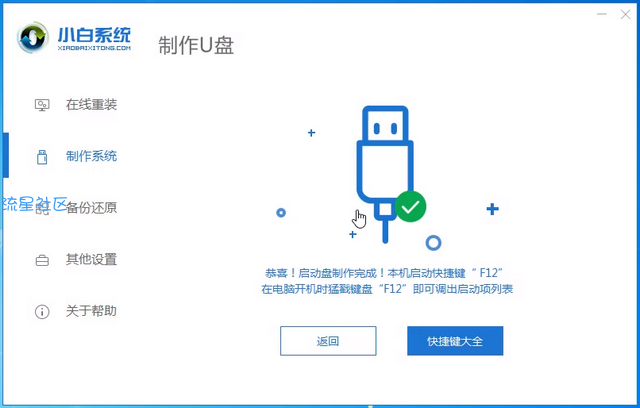The width and height of the screenshot is (640, 408).
Task: Click the 制作U盘 page title
Action: (196, 45)
